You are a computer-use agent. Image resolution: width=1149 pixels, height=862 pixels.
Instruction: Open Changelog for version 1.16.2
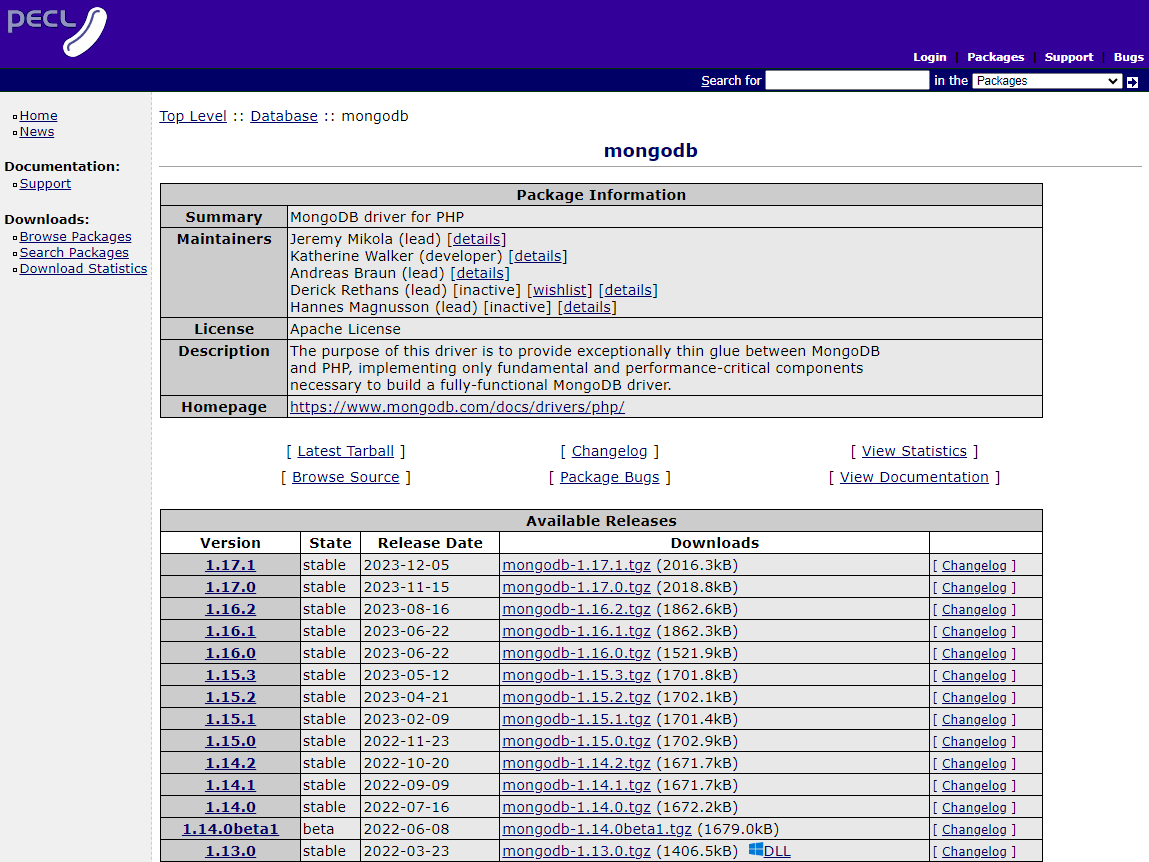pos(974,610)
